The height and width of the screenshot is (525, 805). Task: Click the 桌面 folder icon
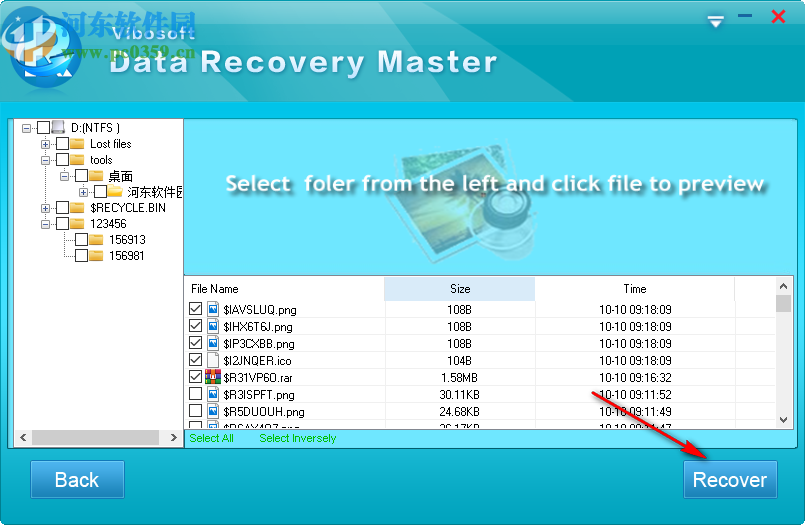tap(96, 176)
